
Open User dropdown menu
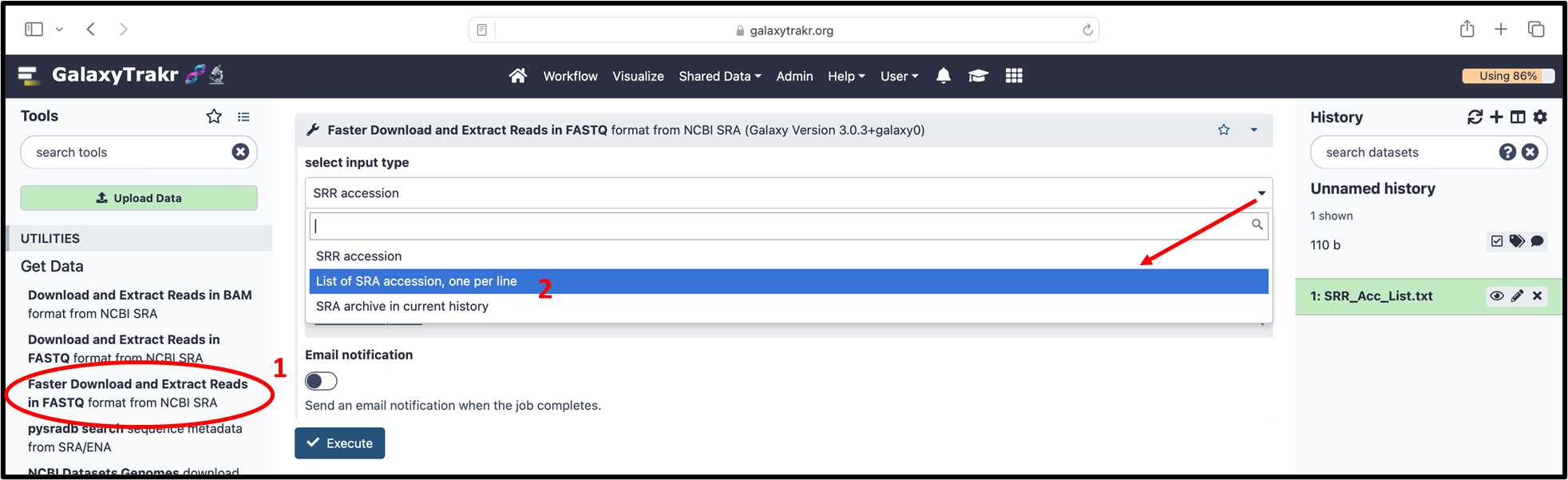(899, 76)
